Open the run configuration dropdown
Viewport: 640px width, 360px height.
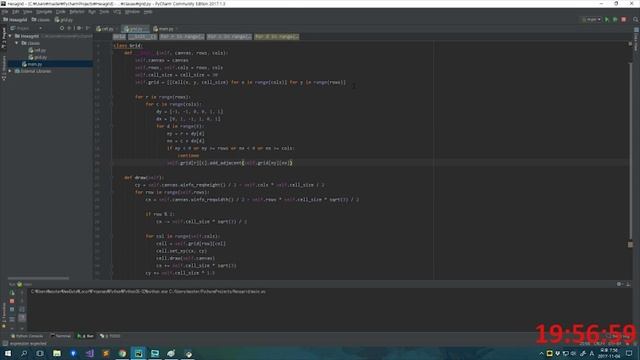click(591, 20)
